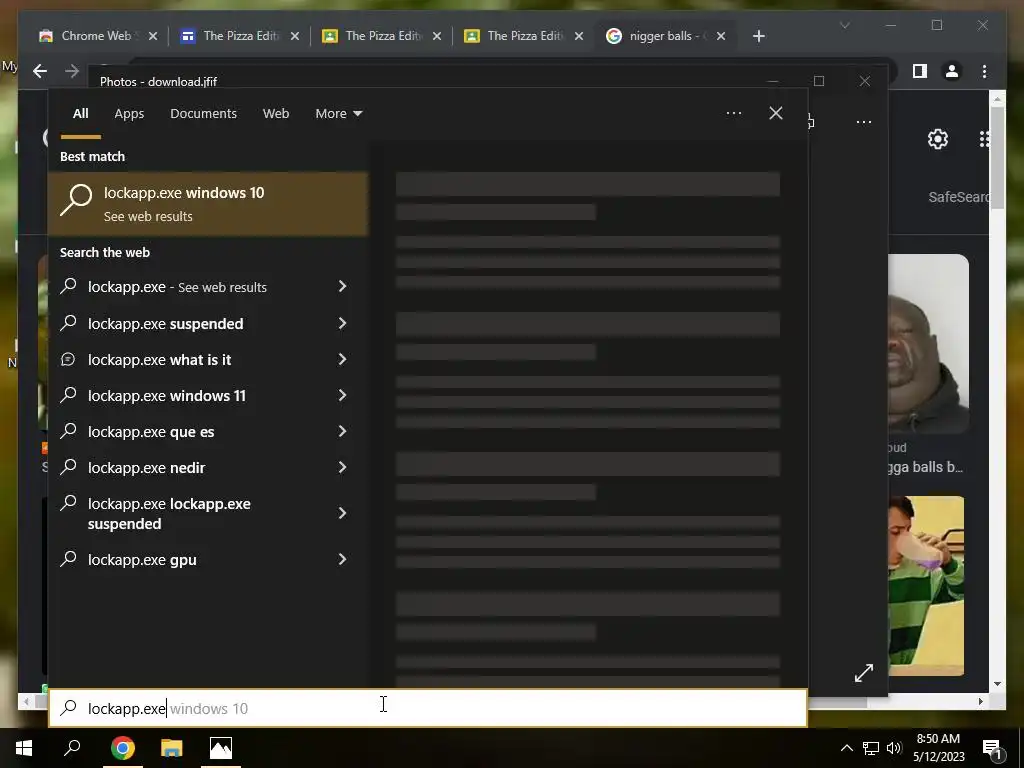1024x768 pixels.
Task: Expand arrow for 'lockapp.exe lockapp.exe suspended'
Action: (342, 513)
